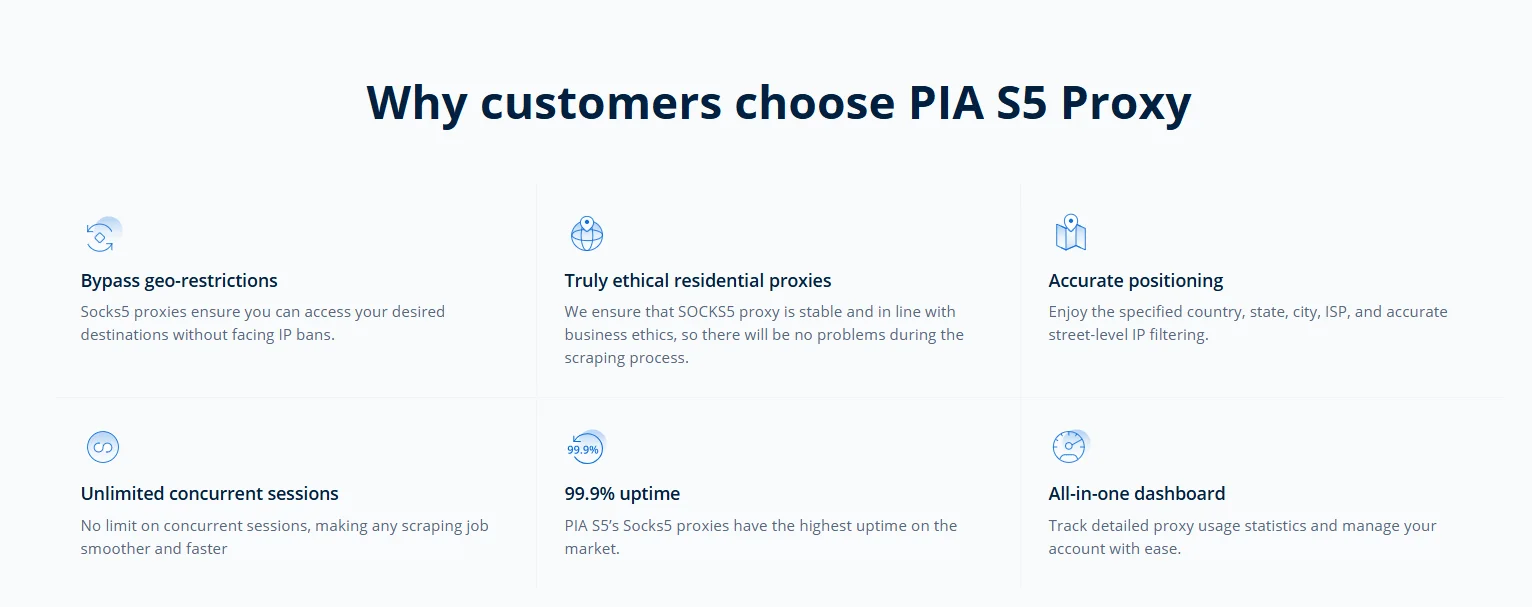Click the highest uptime on the market description
The width and height of the screenshot is (1532, 607).
click(760, 537)
